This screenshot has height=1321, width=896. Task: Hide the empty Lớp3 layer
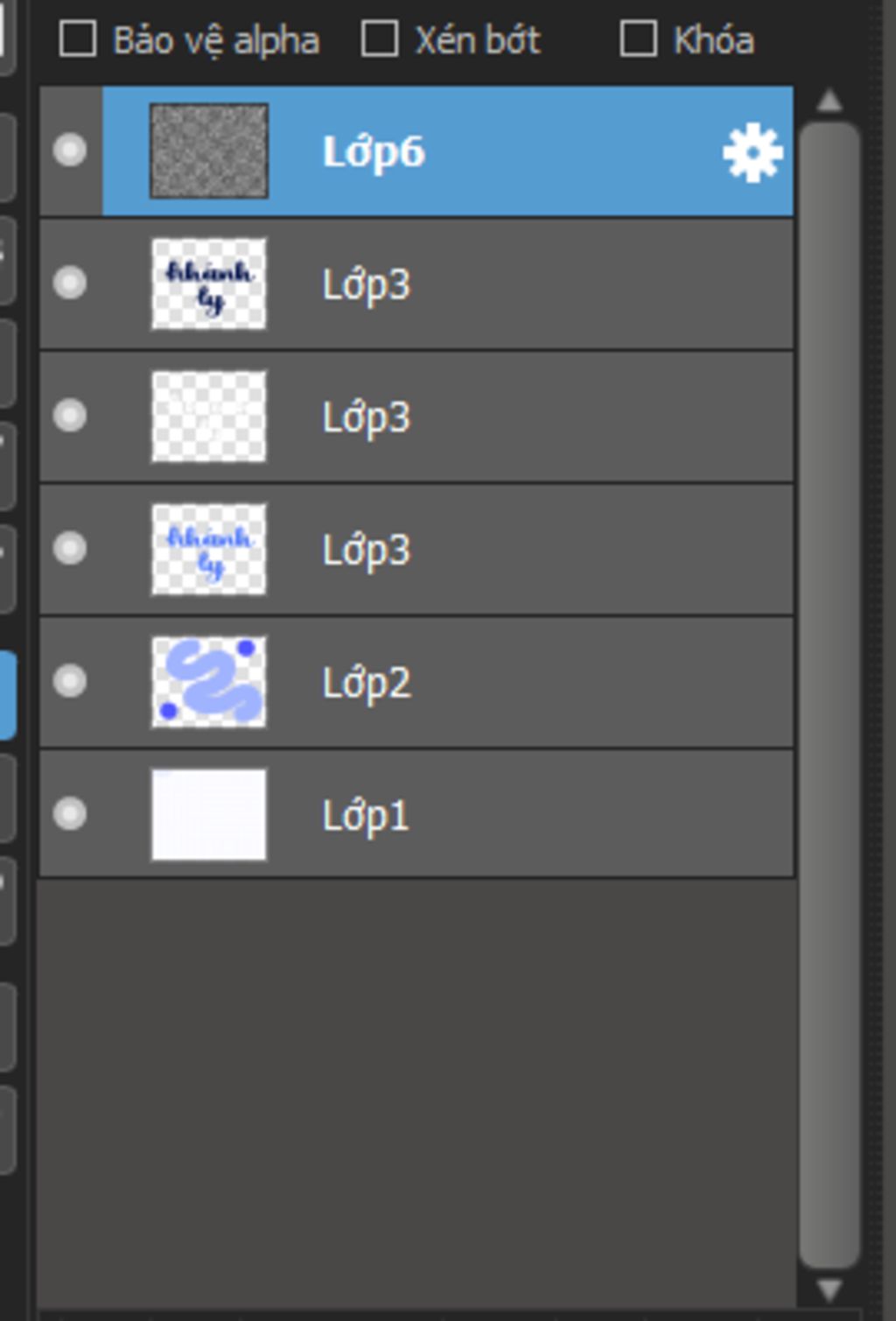pos(70,415)
